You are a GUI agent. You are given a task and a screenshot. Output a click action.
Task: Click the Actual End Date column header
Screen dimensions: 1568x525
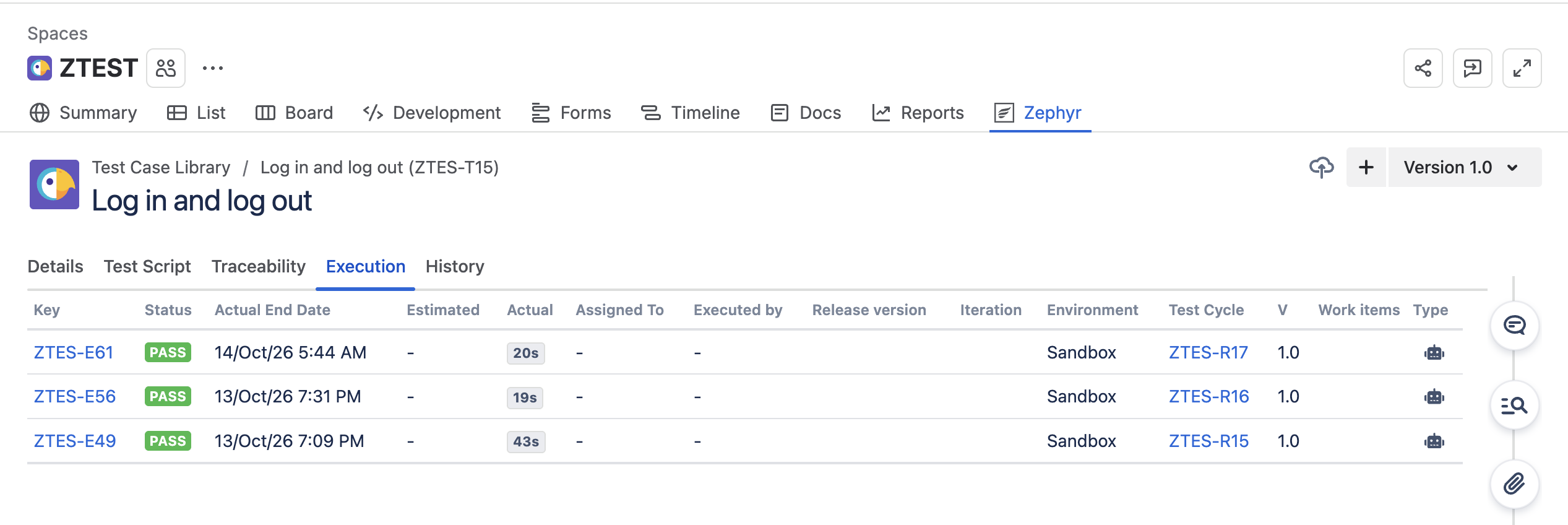click(272, 310)
